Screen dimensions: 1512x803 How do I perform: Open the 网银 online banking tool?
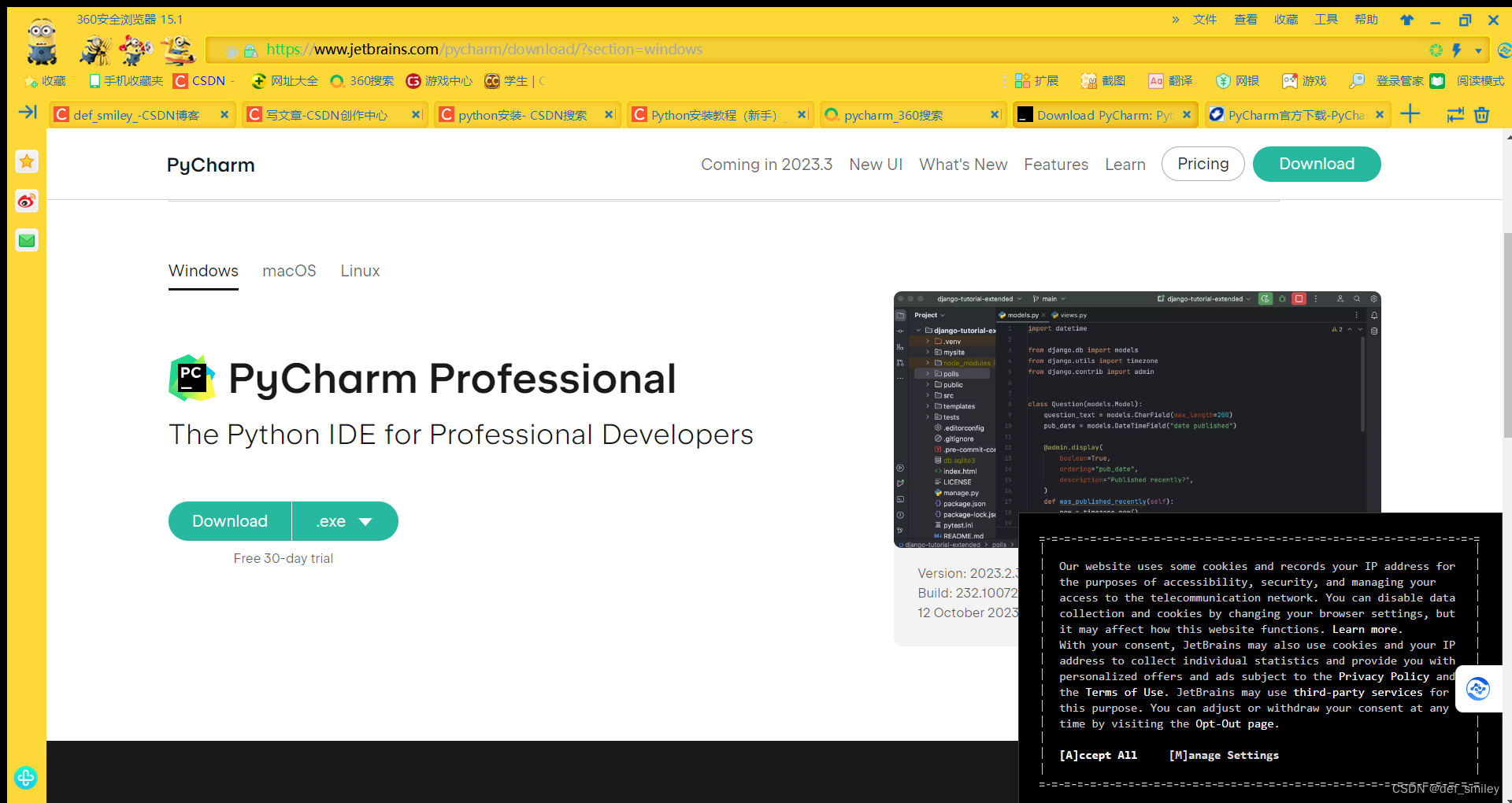coord(1237,81)
